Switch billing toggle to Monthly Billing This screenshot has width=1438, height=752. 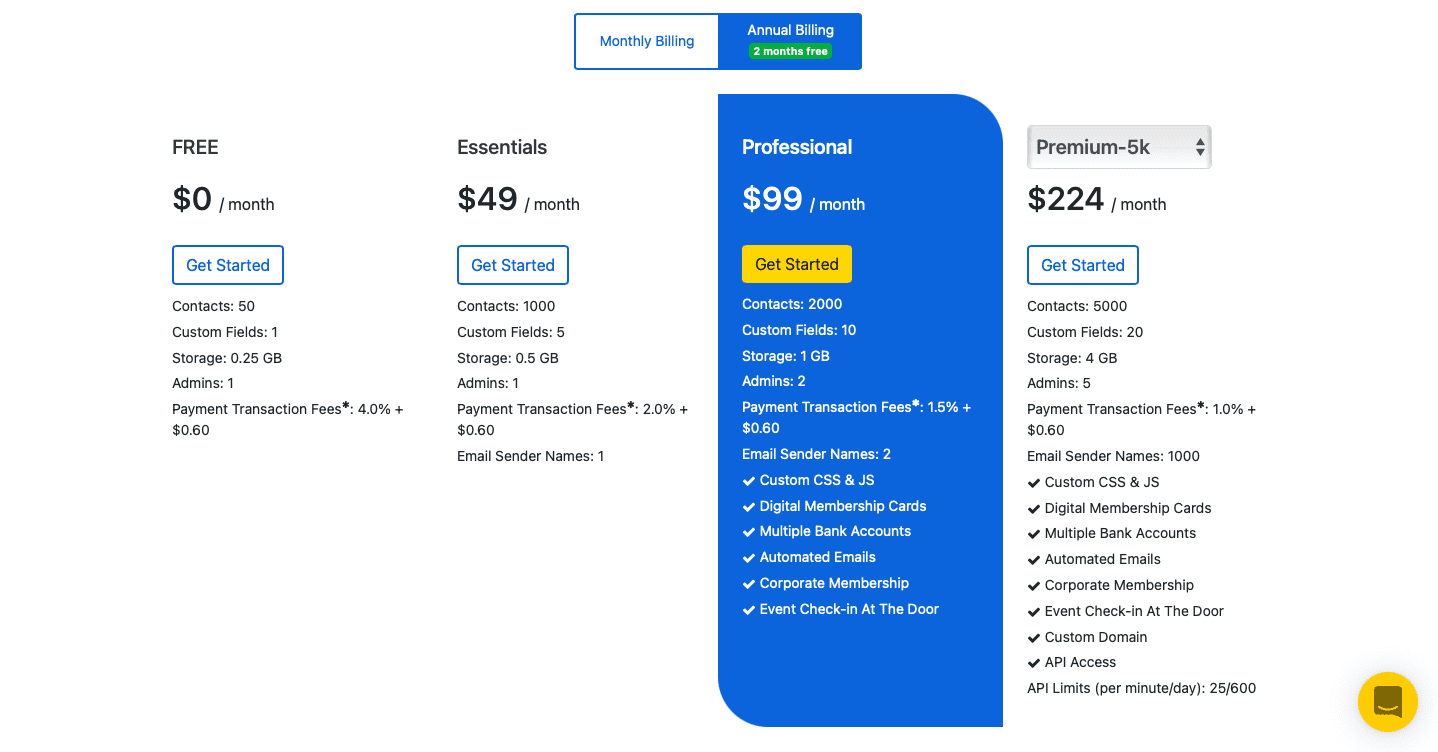pos(646,41)
